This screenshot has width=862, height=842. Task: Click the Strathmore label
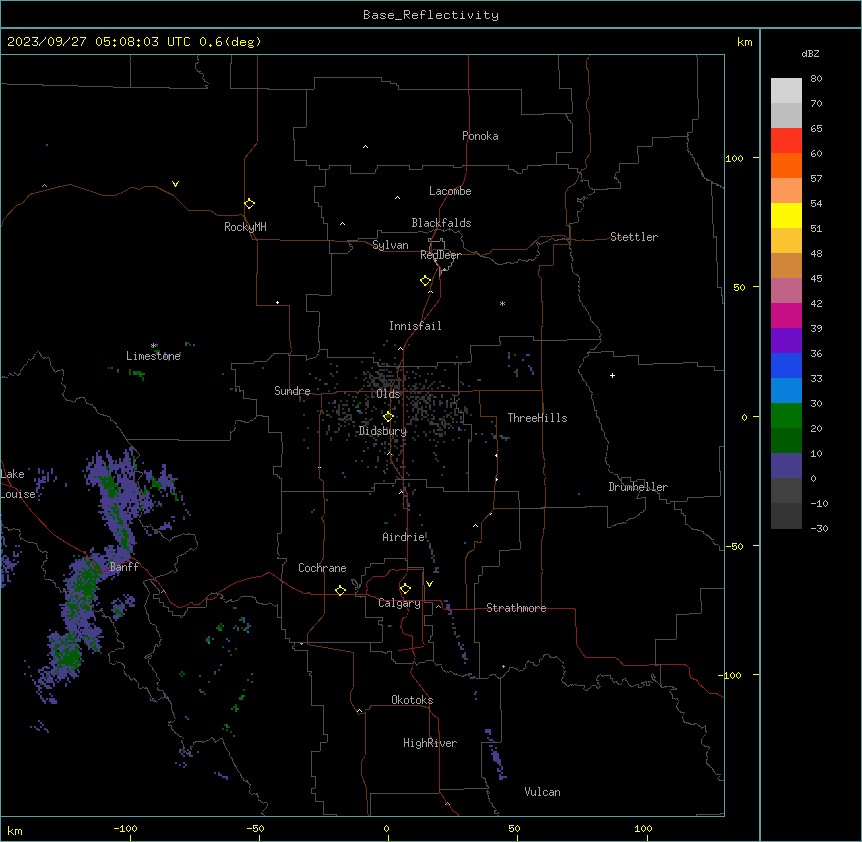click(x=516, y=608)
